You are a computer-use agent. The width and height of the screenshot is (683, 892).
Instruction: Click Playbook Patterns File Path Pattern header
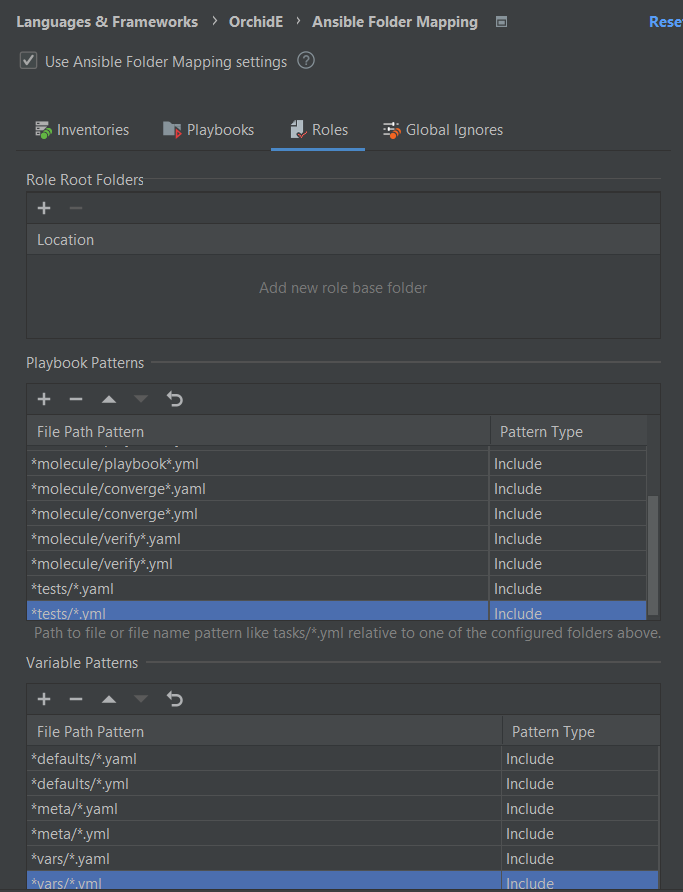point(258,431)
